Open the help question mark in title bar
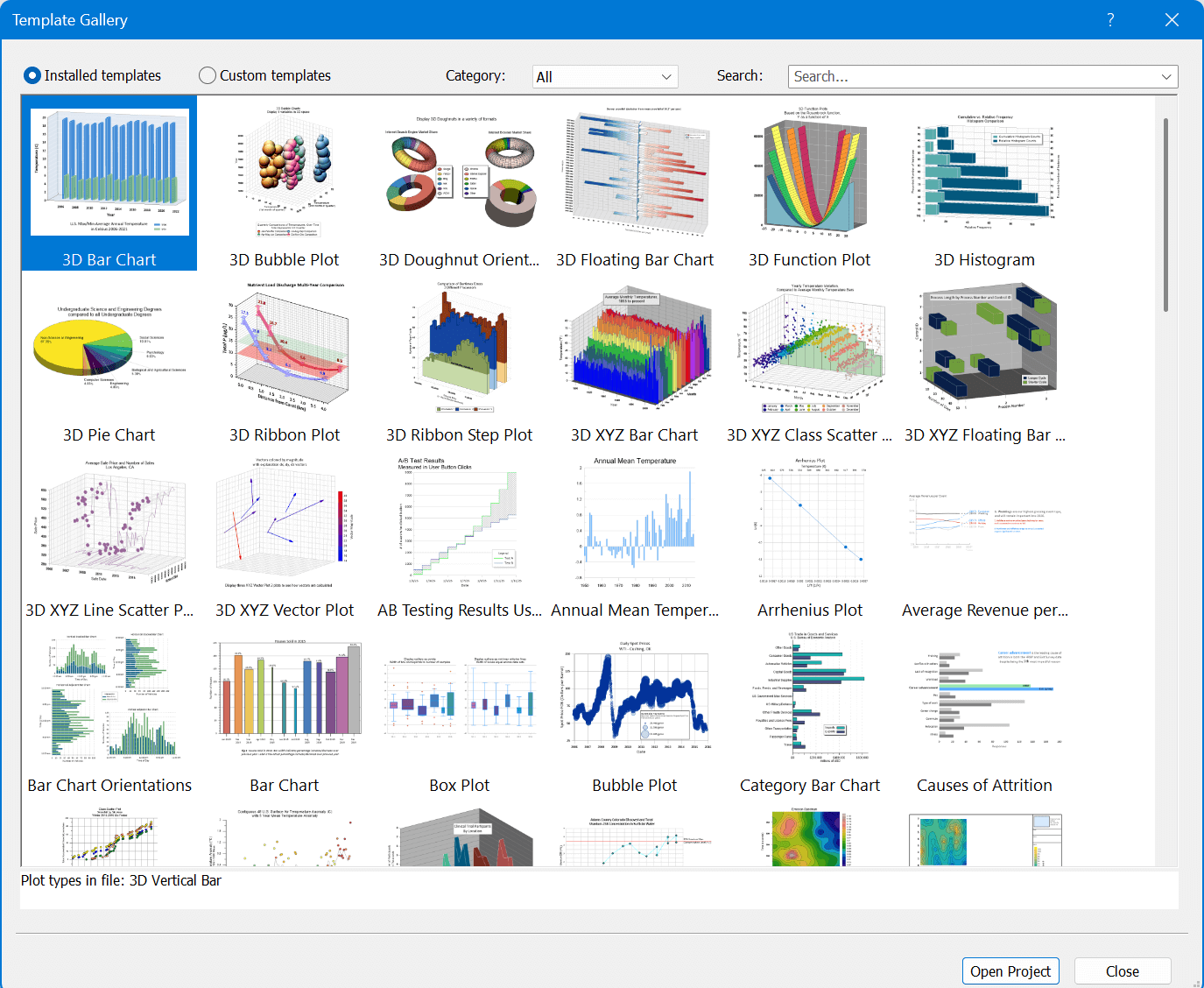The width and height of the screenshot is (1204, 988). click(x=1110, y=19)
